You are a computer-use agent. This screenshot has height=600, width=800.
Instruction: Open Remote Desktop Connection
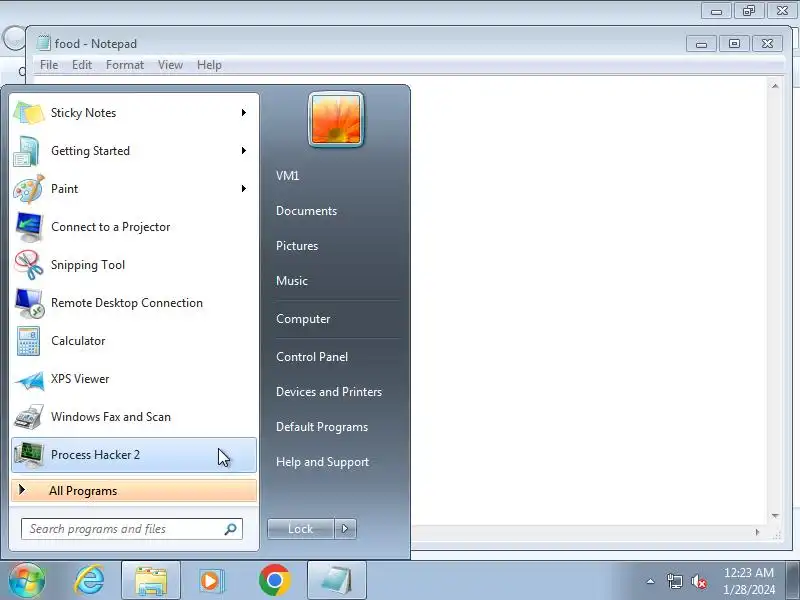[134, 303]
